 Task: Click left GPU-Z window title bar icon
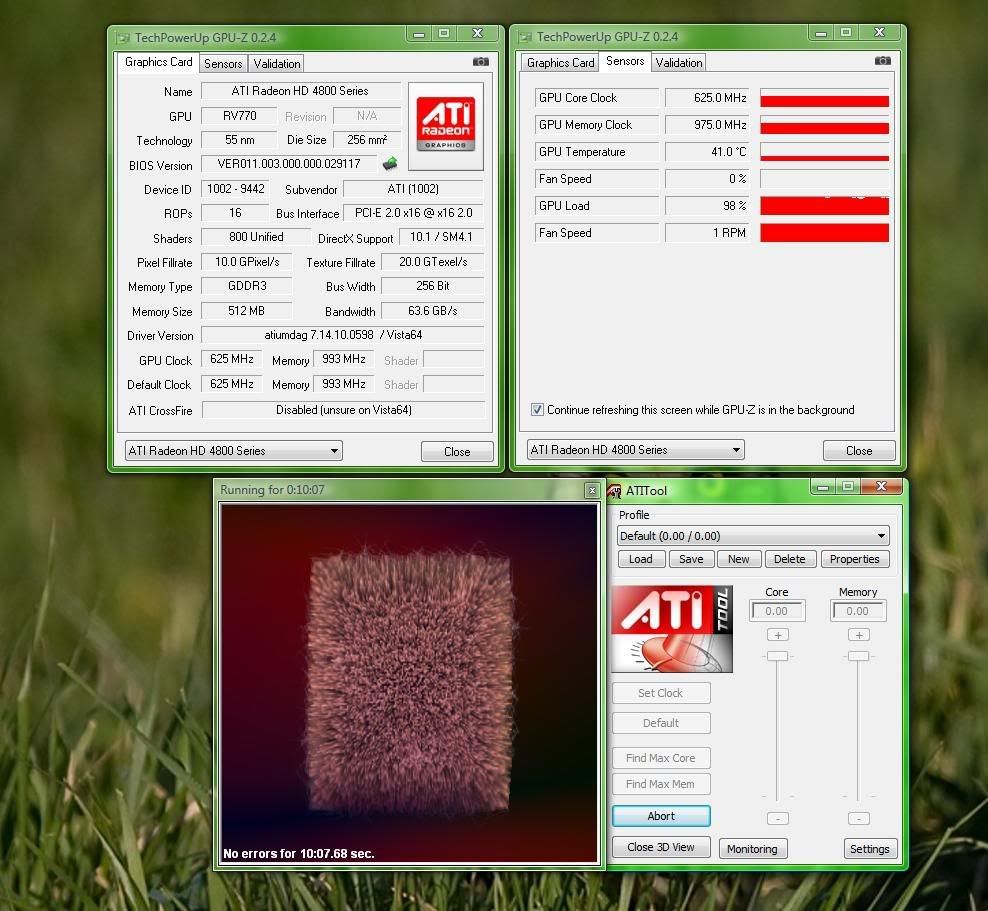[x=123, y=38]
